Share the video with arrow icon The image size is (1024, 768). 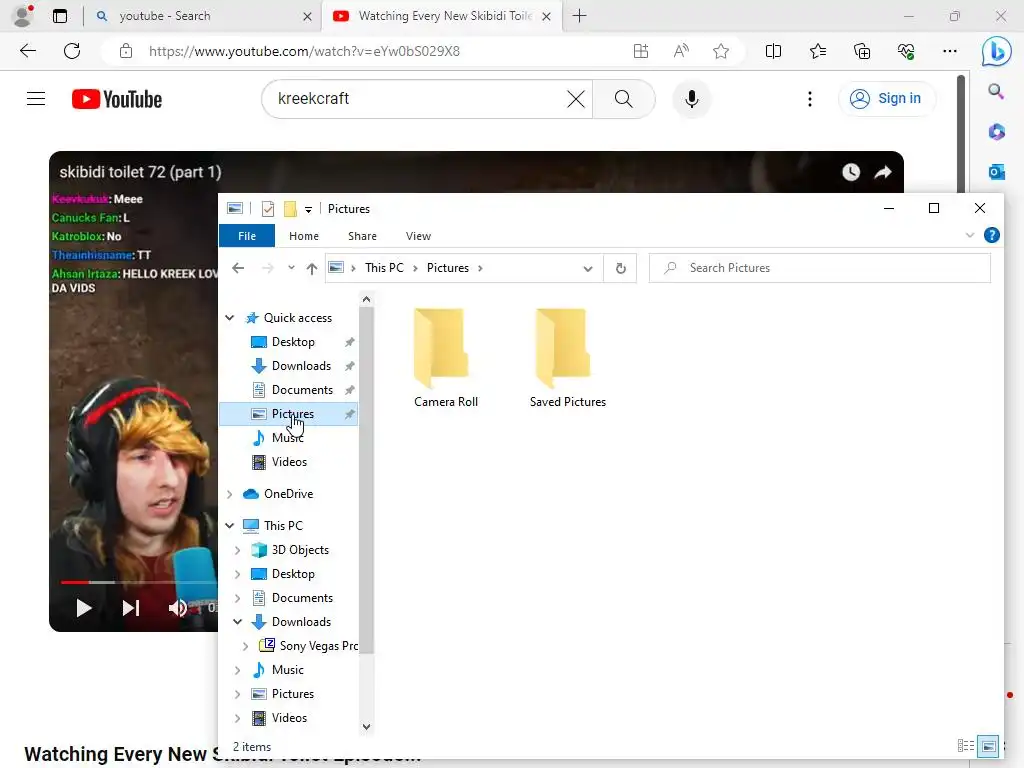point(883,172)
